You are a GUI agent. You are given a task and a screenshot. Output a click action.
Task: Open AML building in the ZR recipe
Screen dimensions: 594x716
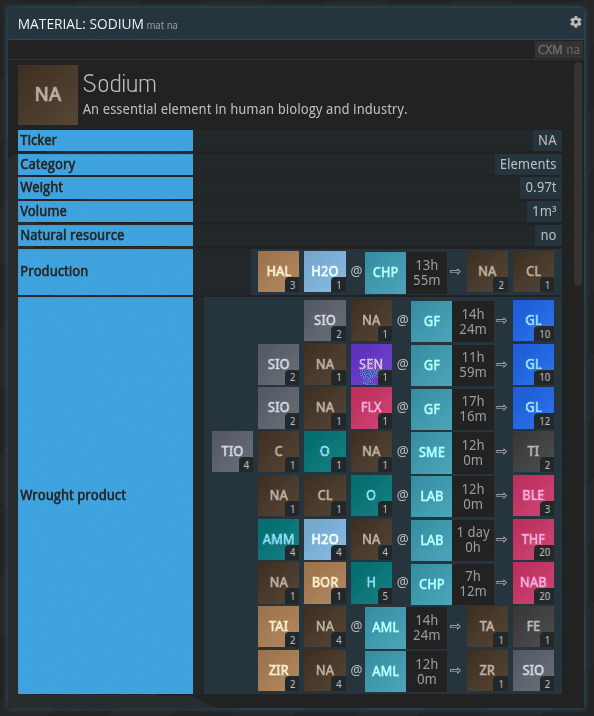click(385, 671)
